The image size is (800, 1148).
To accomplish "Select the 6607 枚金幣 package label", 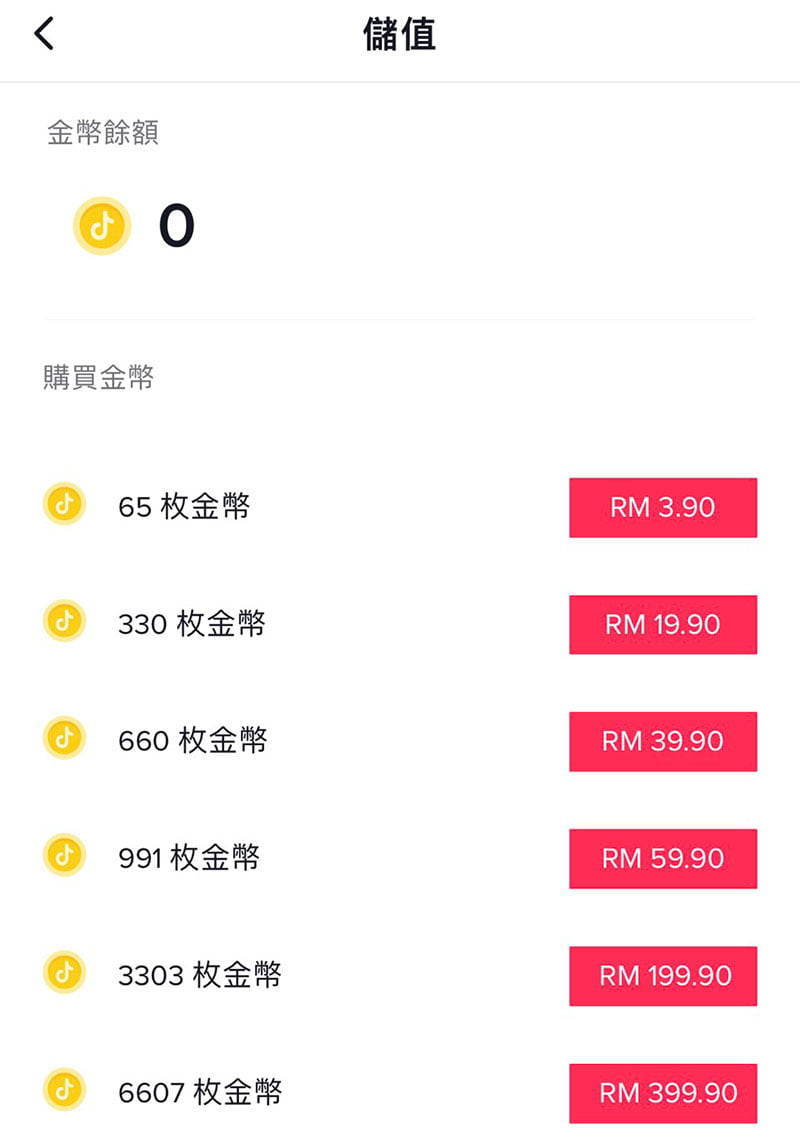I will 200,1092.
